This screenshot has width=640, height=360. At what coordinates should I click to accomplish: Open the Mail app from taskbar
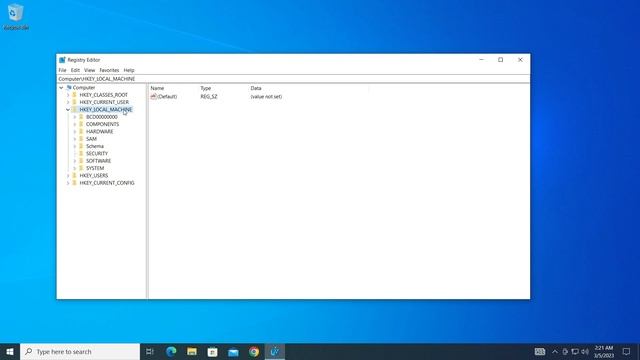coord(233,351)
